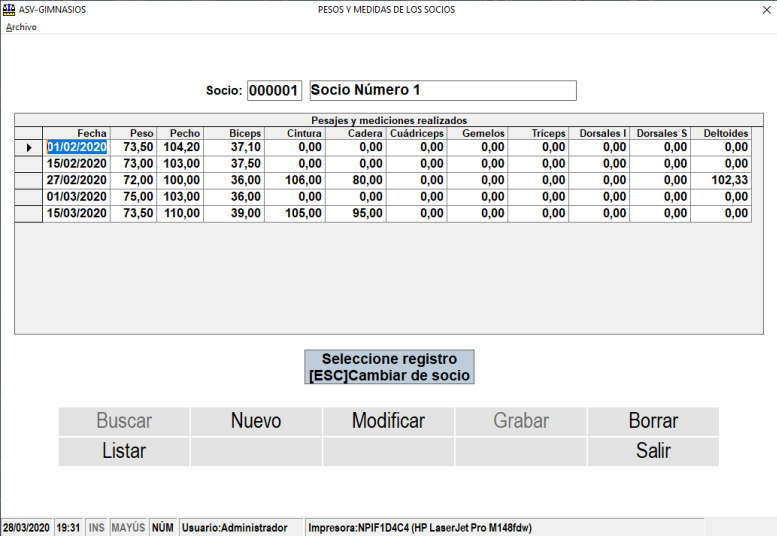This screenshot has width=777, height=536.
Task: Click the Bíceps column header
Action: point(234,133)
